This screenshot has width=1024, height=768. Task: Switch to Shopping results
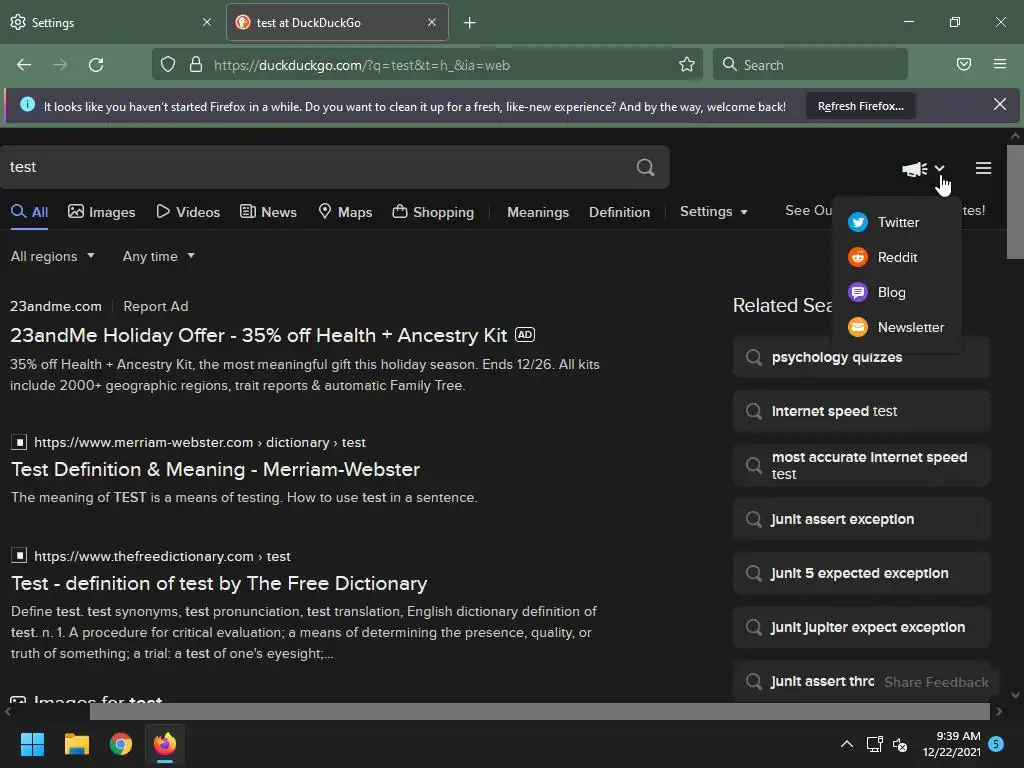tap(433, 212)
